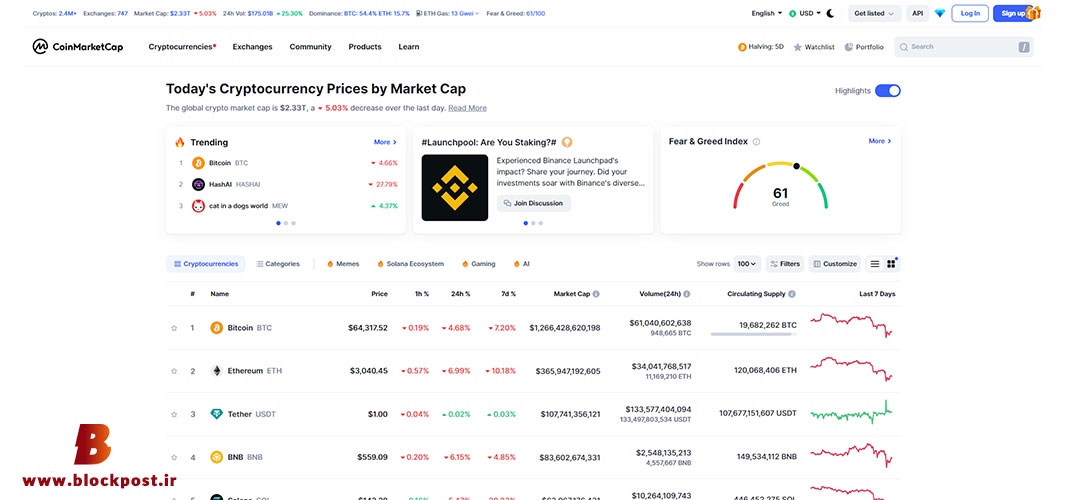1066x500 pixels.
Task: Click Bitcoin icon in Trending list
Action: pyautogui.click(x=199, y=163)
